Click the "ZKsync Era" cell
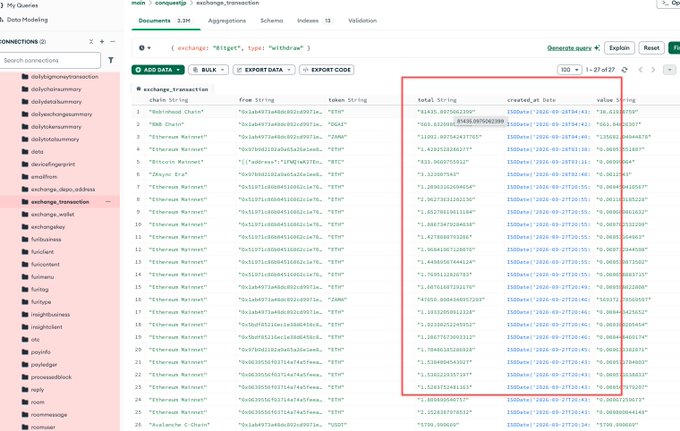This screenshot has height=431, width=680. (x=168, y=174)
